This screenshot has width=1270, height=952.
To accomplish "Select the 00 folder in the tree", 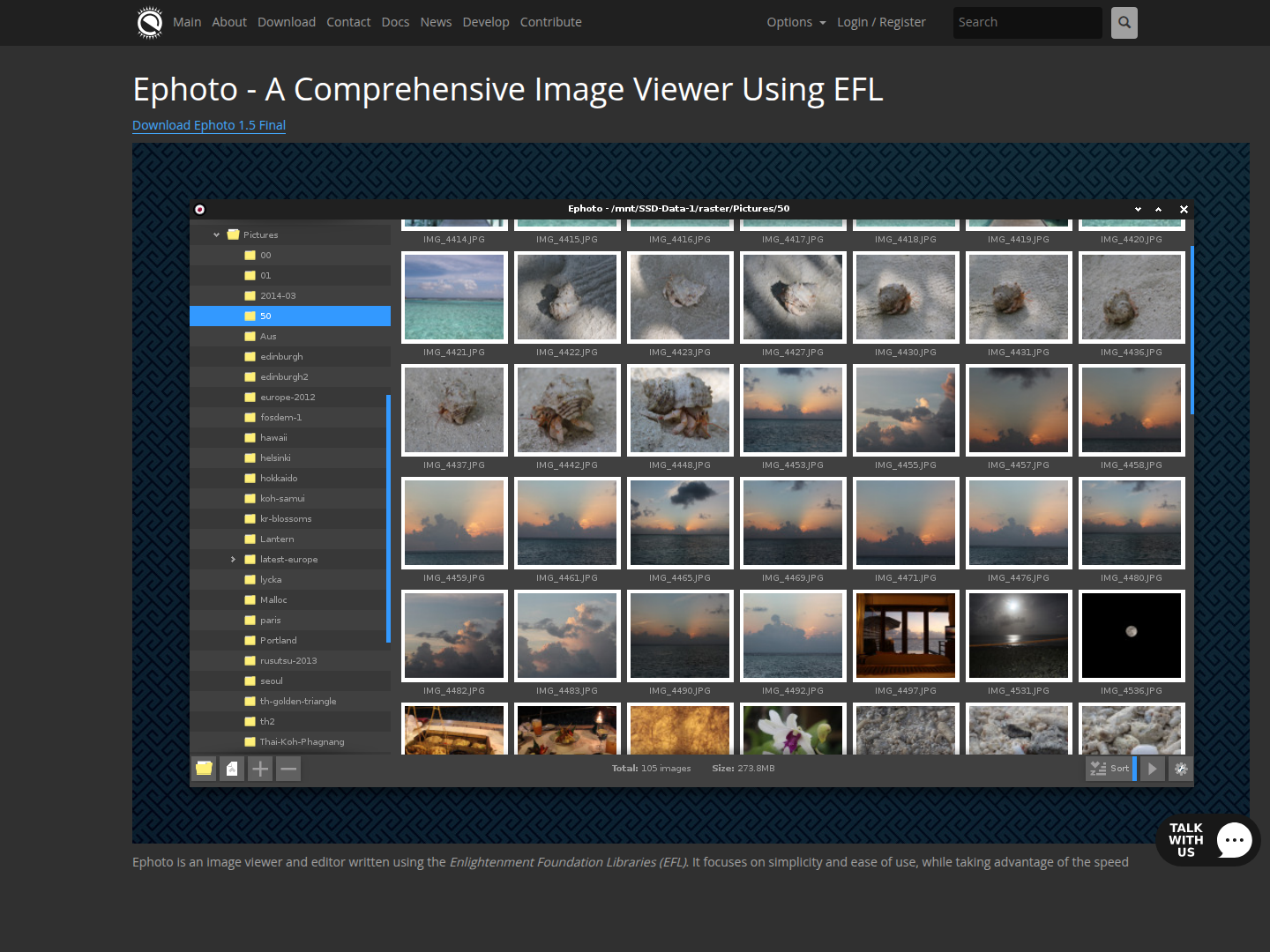I will click(x=290, y=256).
